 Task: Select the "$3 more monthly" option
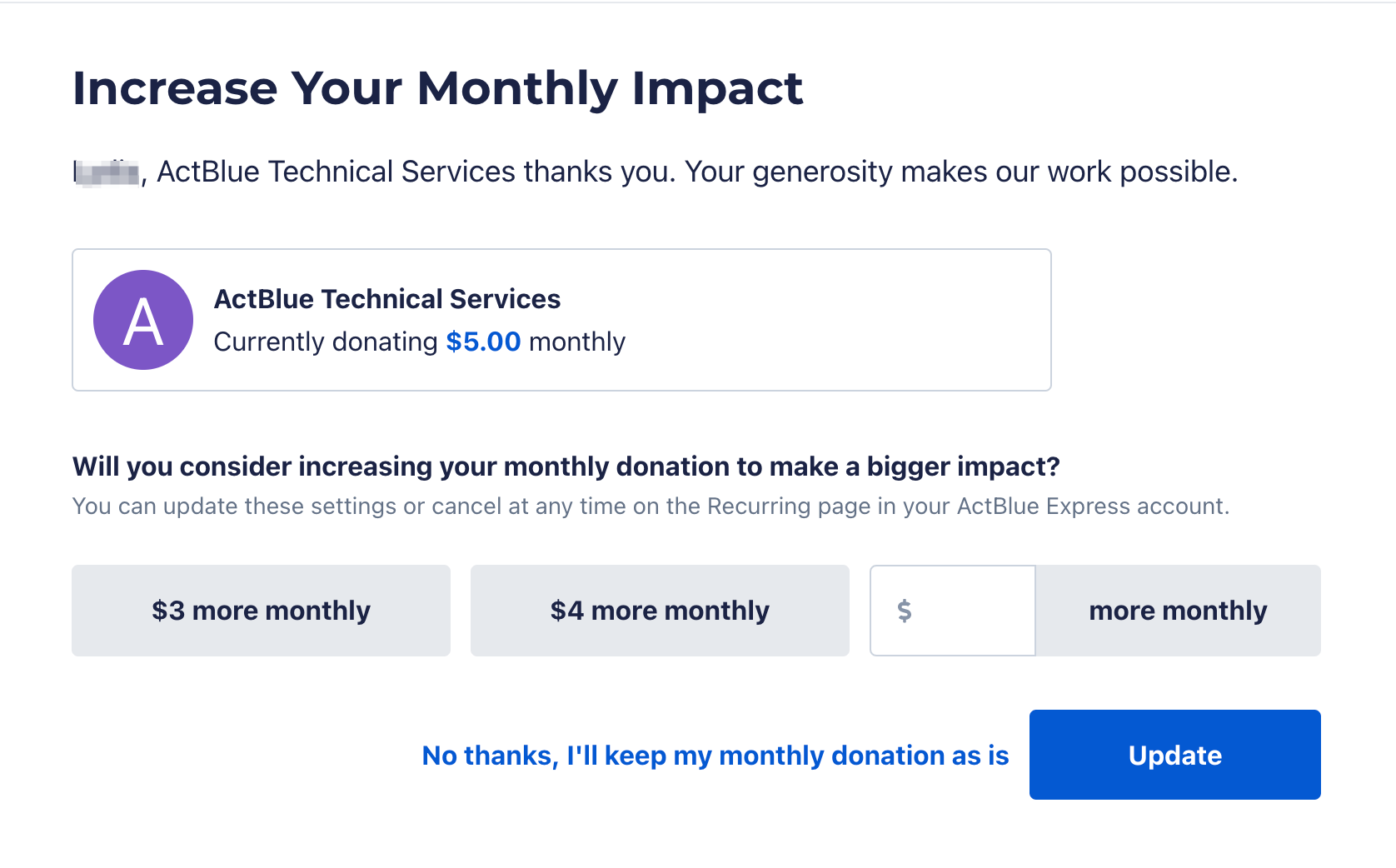click(x=261, y=611)
